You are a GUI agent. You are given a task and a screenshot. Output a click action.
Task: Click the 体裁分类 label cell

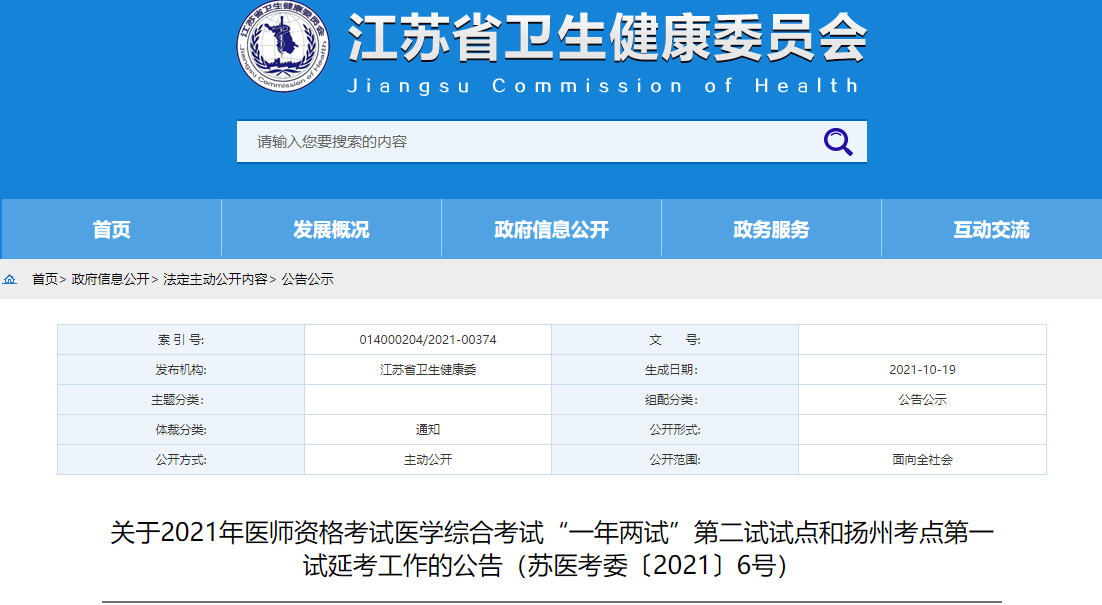(181, 429)
